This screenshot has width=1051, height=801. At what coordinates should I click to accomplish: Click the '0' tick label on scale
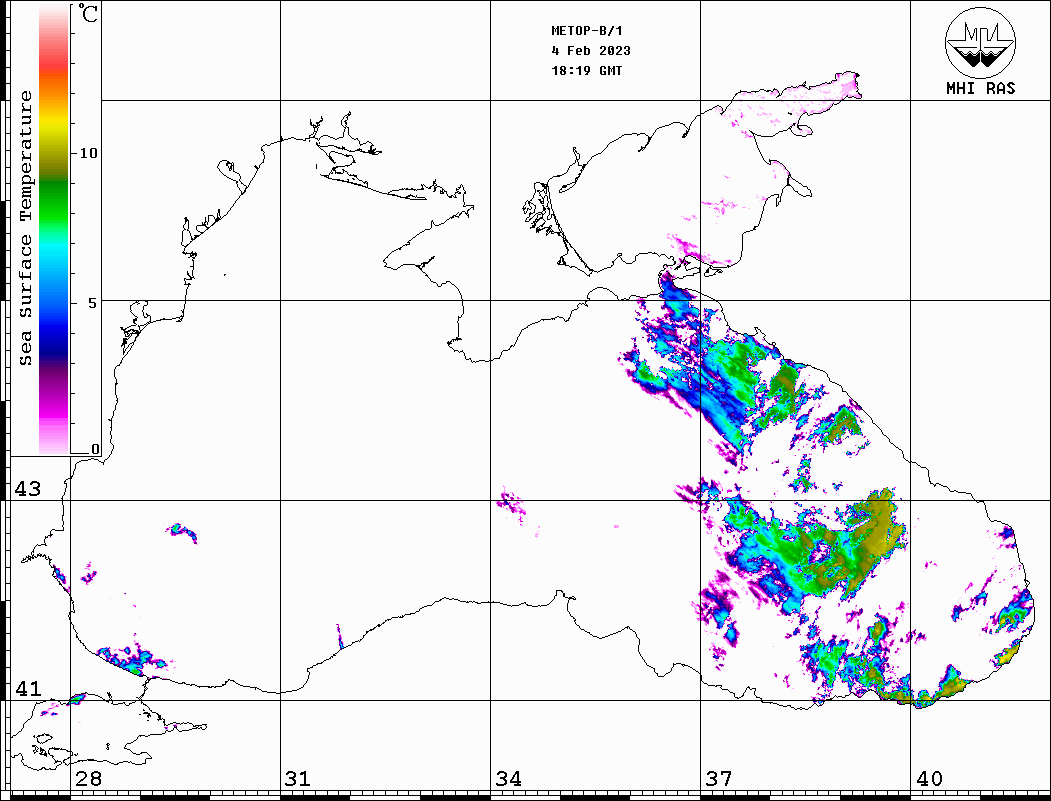95,449
